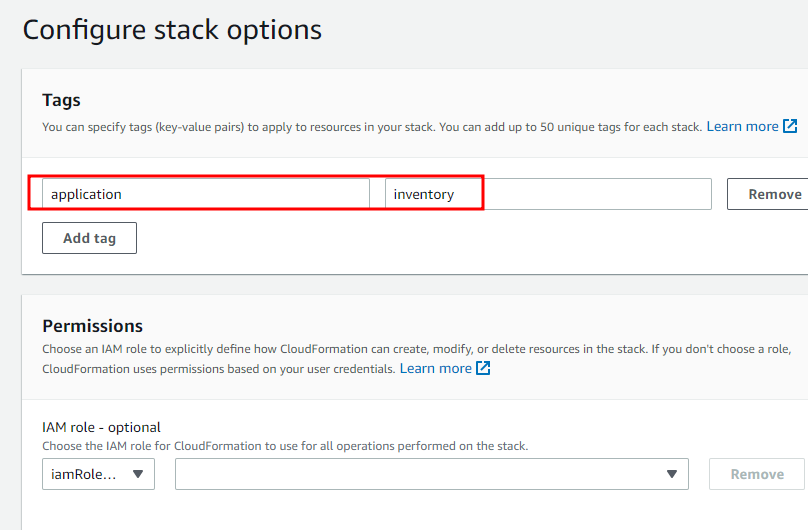808x530 pixels.
Task: Click the external link icon beside Tags Learn more
Action: pos(790,127)
